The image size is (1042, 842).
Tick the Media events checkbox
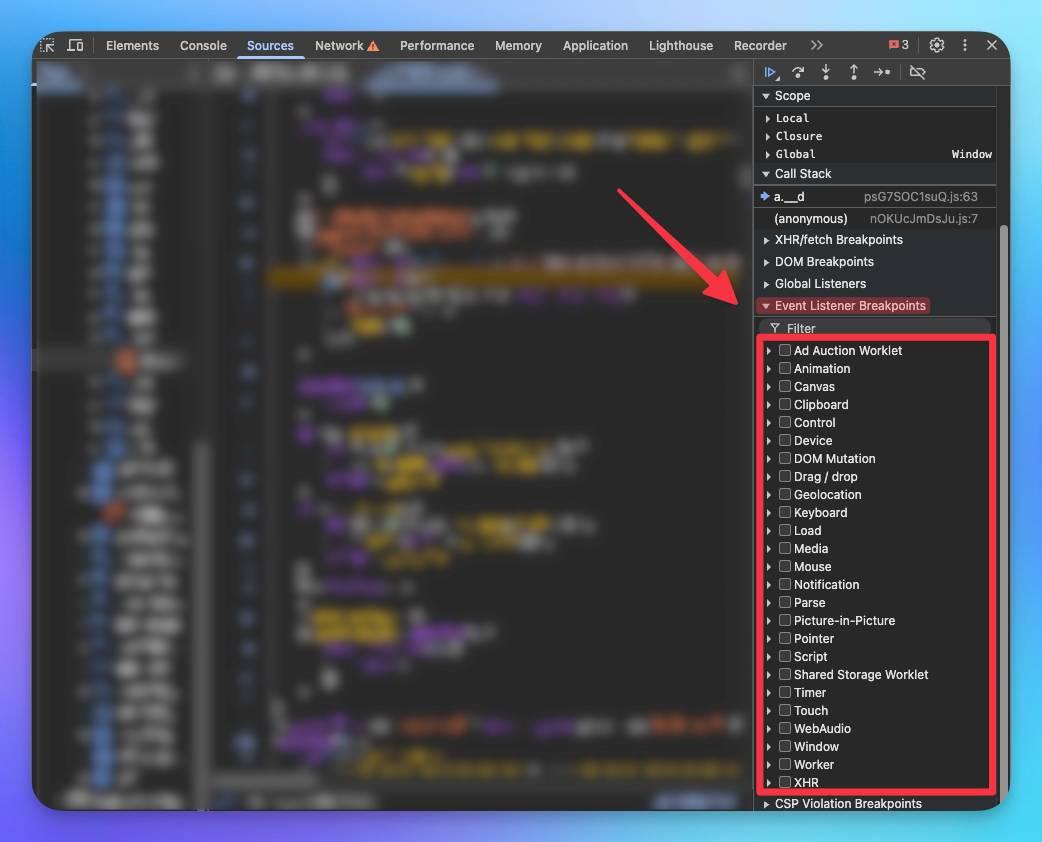[785, 548]
